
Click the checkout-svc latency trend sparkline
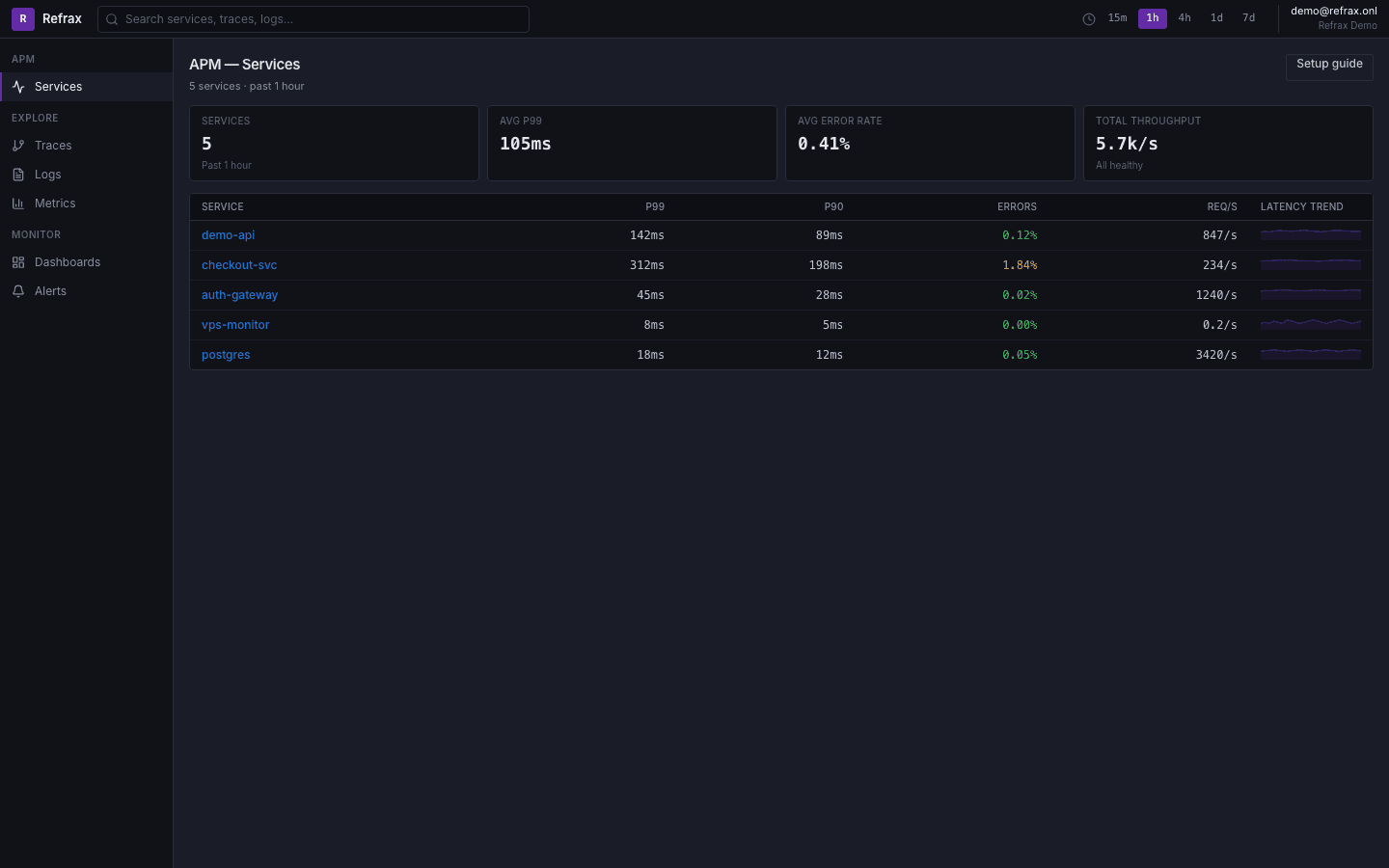1311,264
